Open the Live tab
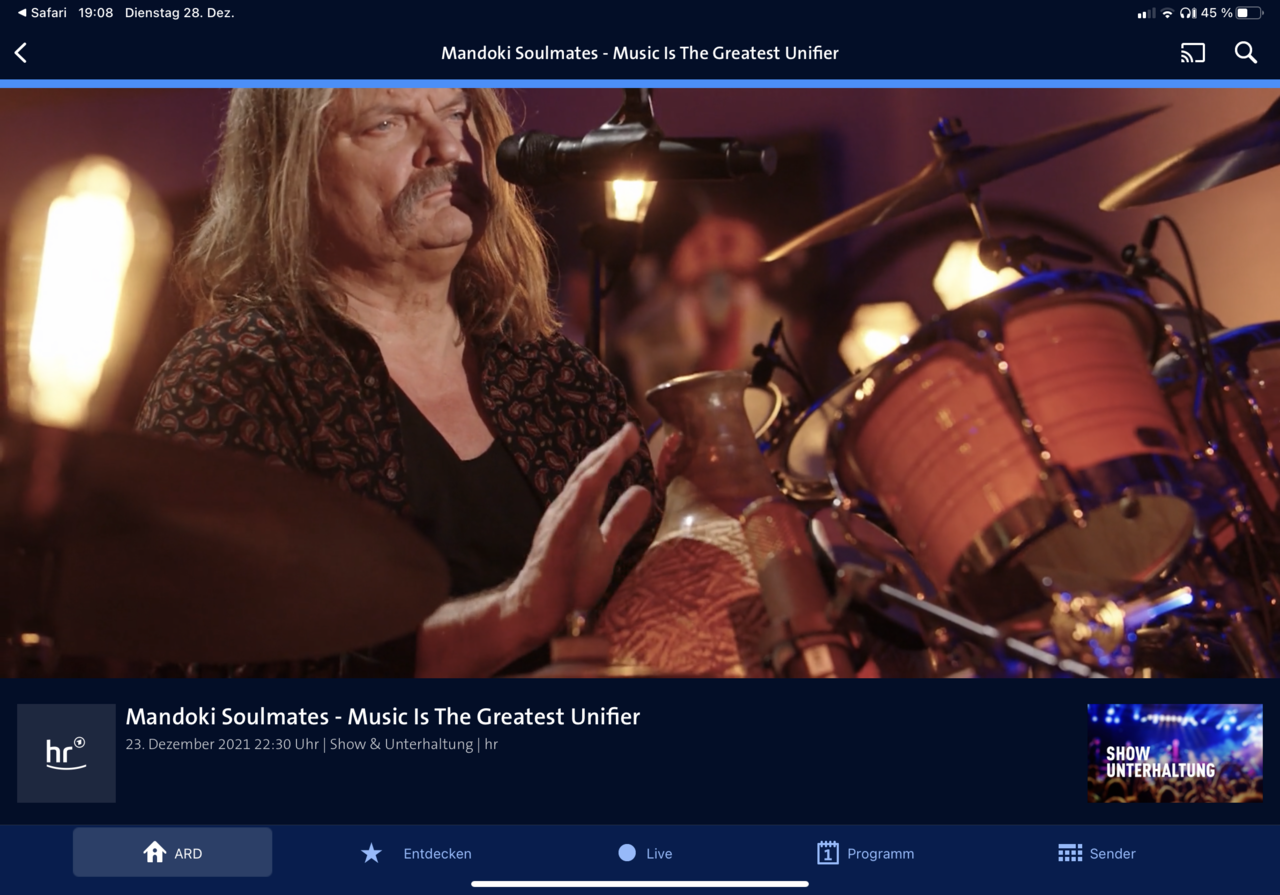The height and width of the screenshot is (895, 1280). coord(645,853)
